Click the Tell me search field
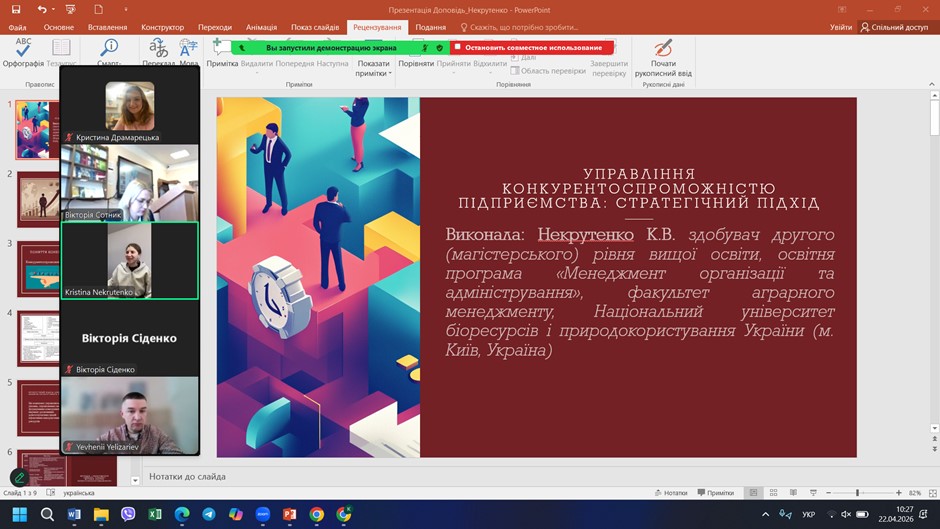Viewport: 940px width, 529px height. [x=519, y=27]
